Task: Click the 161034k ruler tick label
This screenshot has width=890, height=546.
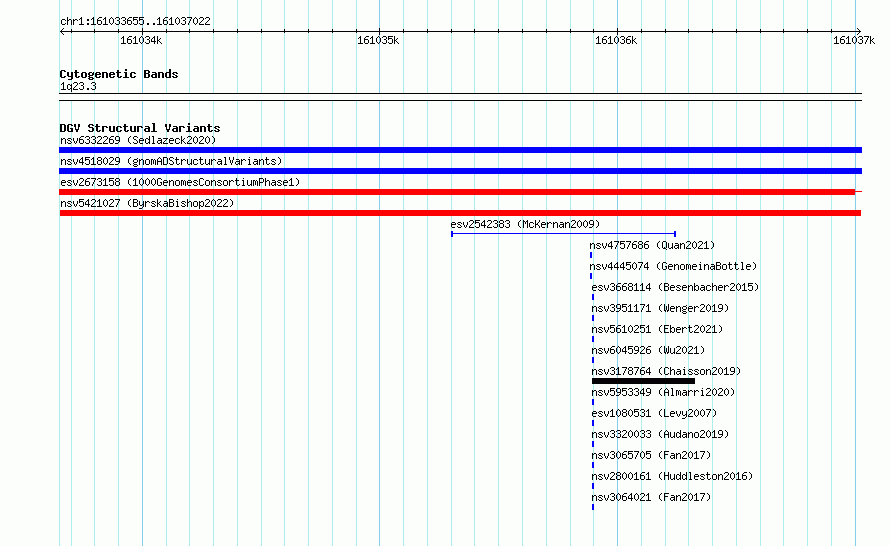Action: [141, 40]
